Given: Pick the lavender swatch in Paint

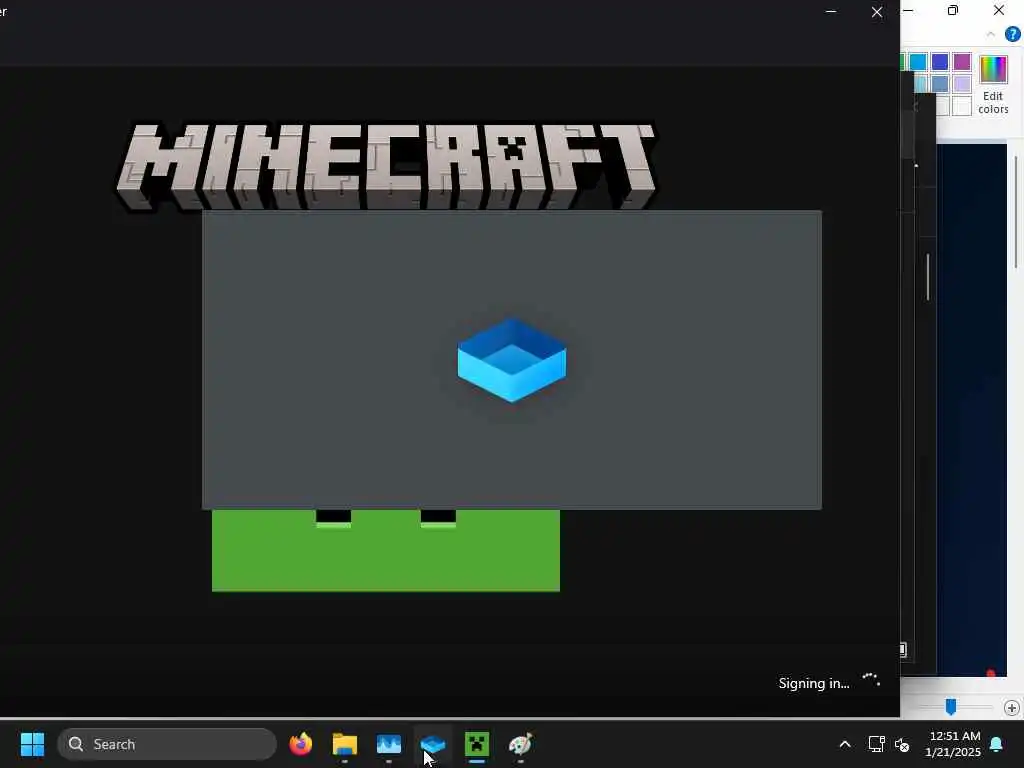Looking at the screenshot, I should coord(961,84).
